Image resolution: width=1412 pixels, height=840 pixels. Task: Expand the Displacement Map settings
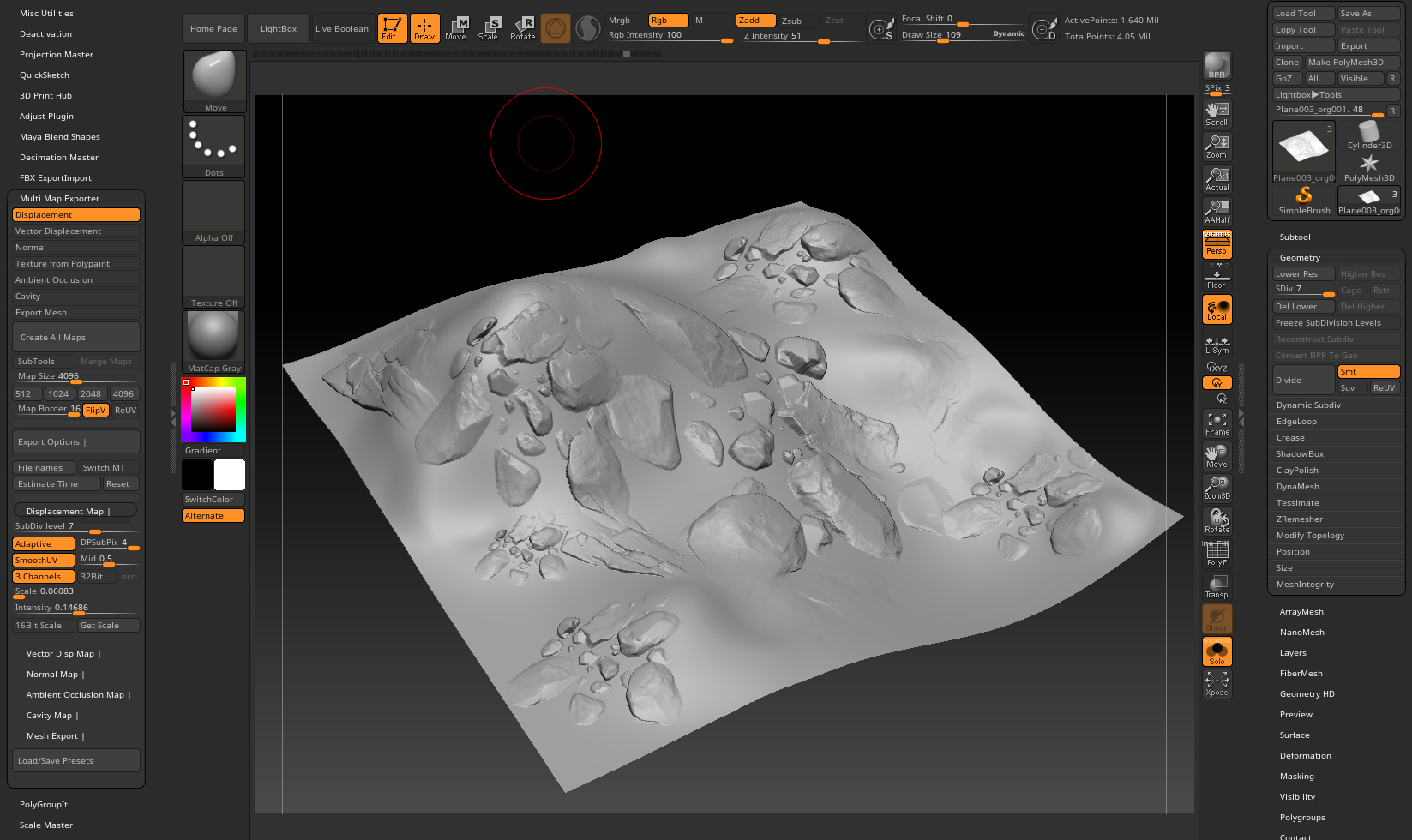tap(75, 509)
